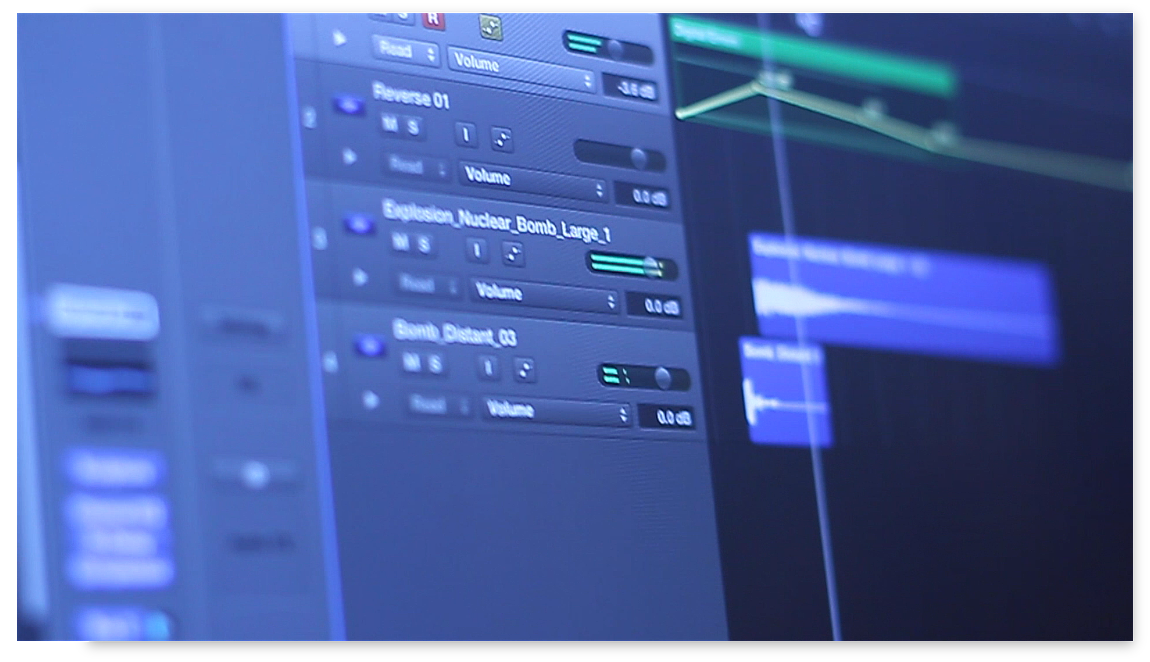
Task: Mute the Explosion_Nuclear_Bomb_Large_1 track
Action: click(400, 241)
